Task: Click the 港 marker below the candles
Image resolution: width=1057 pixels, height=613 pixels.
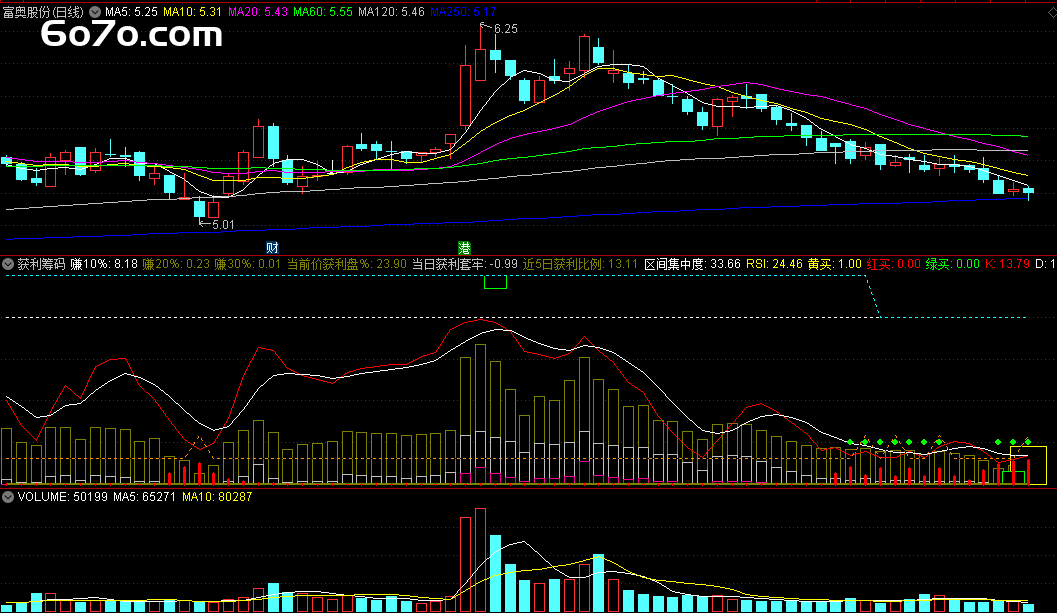Action: [x=464, y=248]
